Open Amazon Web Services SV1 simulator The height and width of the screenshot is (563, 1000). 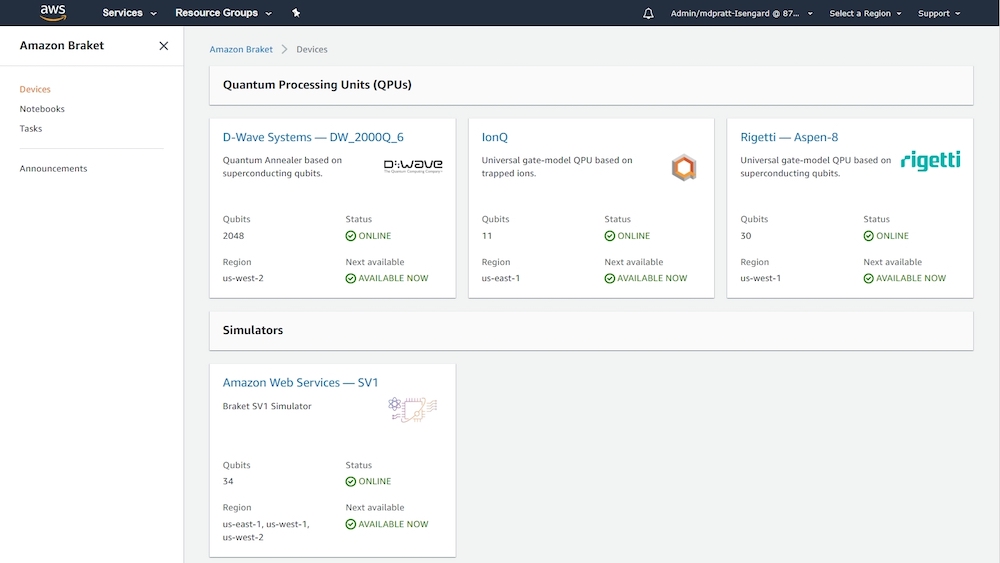coord(300,383)
